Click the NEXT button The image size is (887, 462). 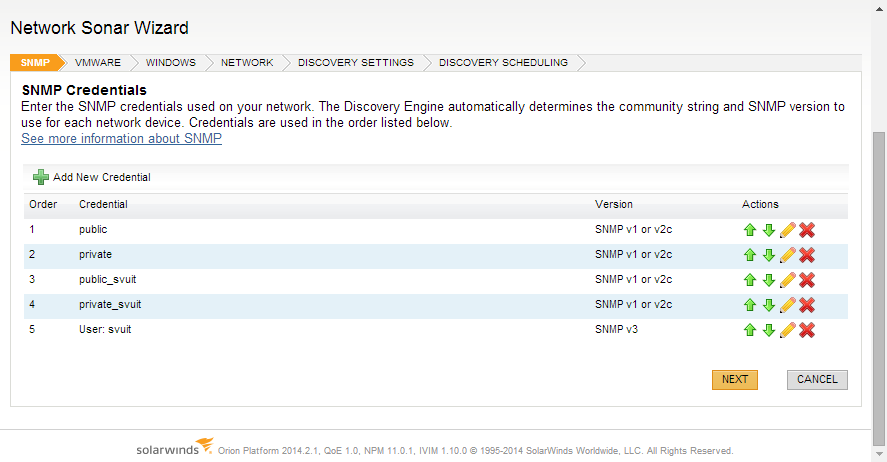pos(735,379)
